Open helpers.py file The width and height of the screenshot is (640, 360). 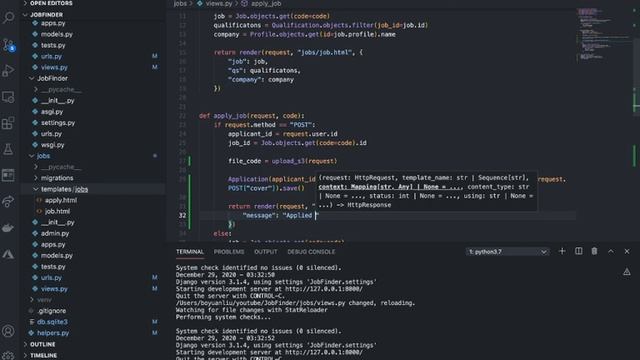click(x=53, y=333)
